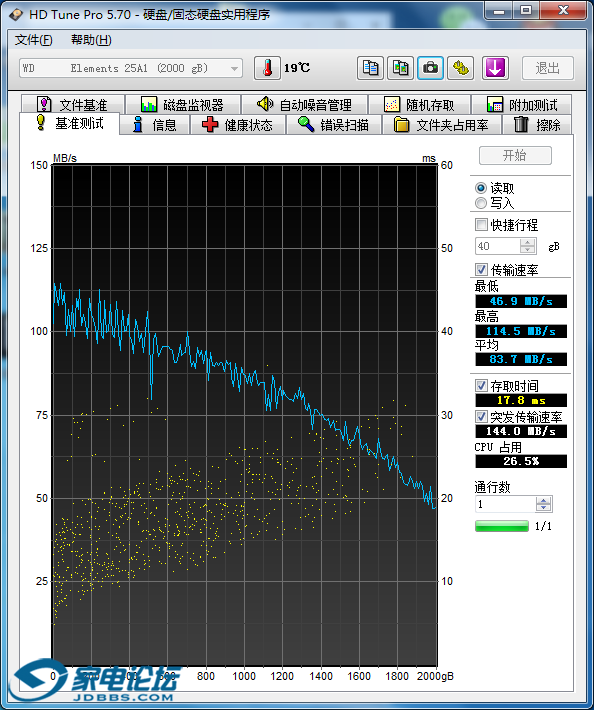Click the camera save screenshot icon
Image resolution: width=594 pixels, height=710 pixels.
click(430, 68)
